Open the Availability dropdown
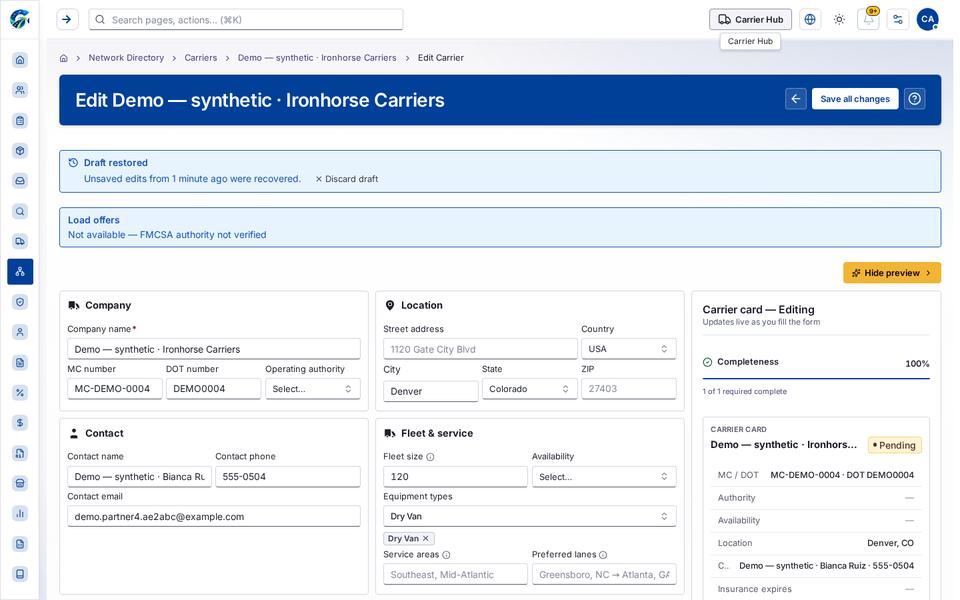960x600 pixels. pyautogui.click(x=604, y=476)
